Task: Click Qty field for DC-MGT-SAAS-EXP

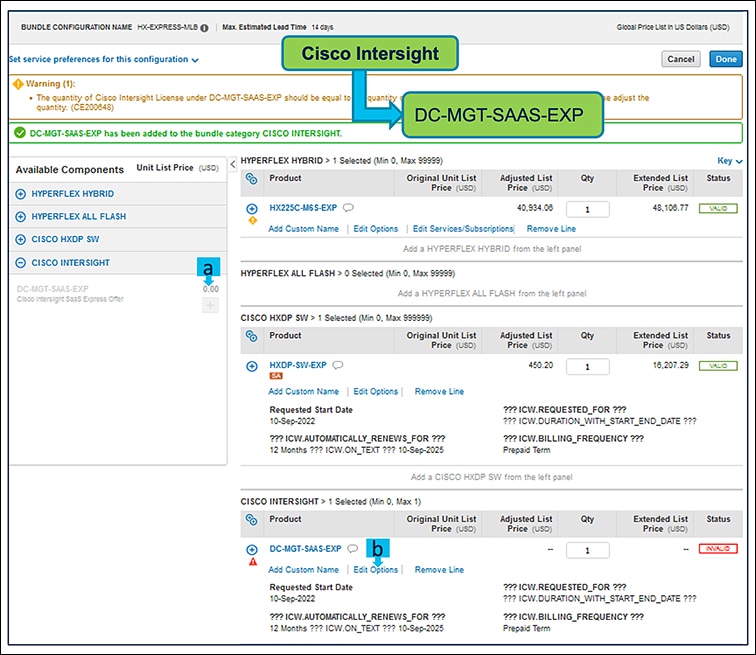Action: [x=587, y=550]
